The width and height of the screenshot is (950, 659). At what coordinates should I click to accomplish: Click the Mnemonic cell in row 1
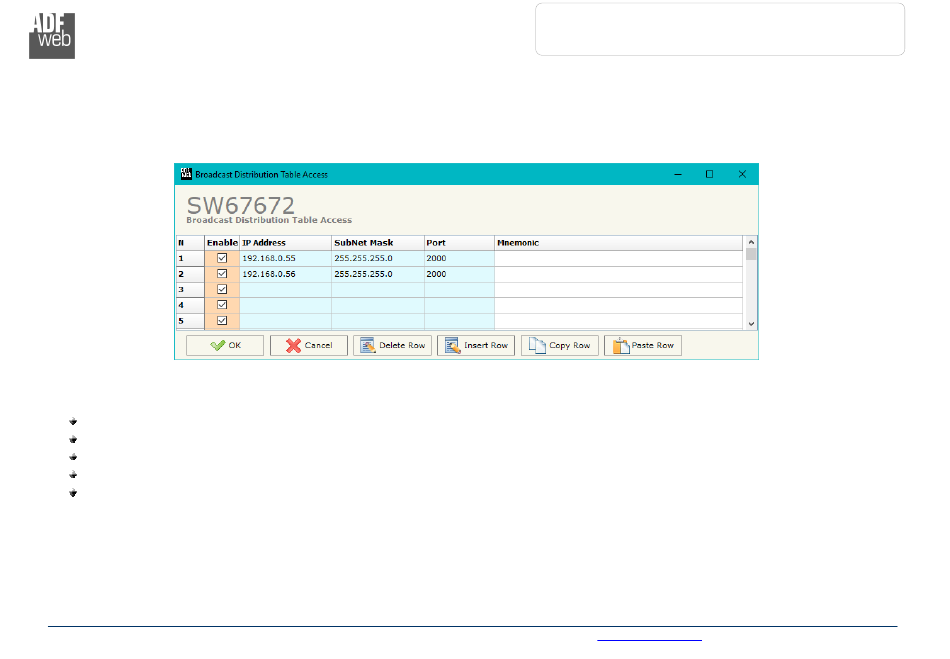pyautogui.click(x=619, y=259)
